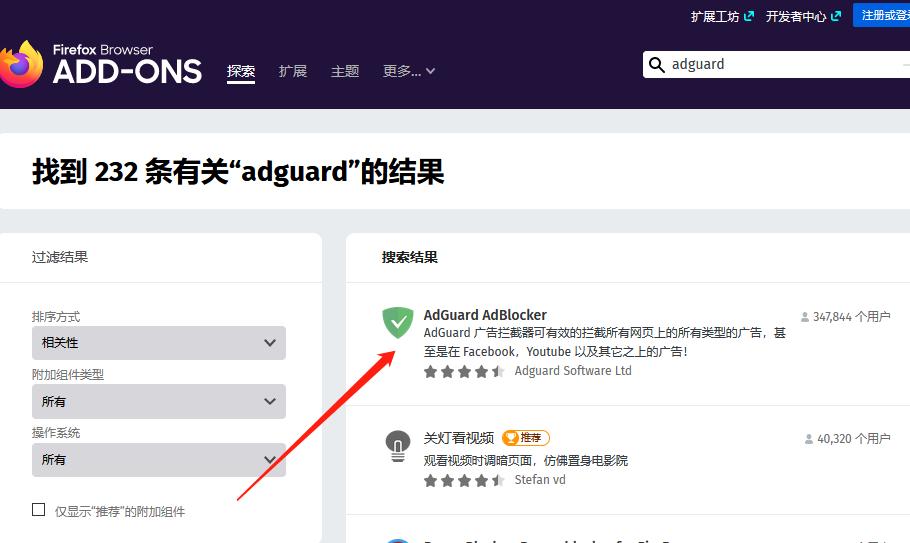910x543 pixels.
Task: Click the 注册或登录 button
Action: 882,15
